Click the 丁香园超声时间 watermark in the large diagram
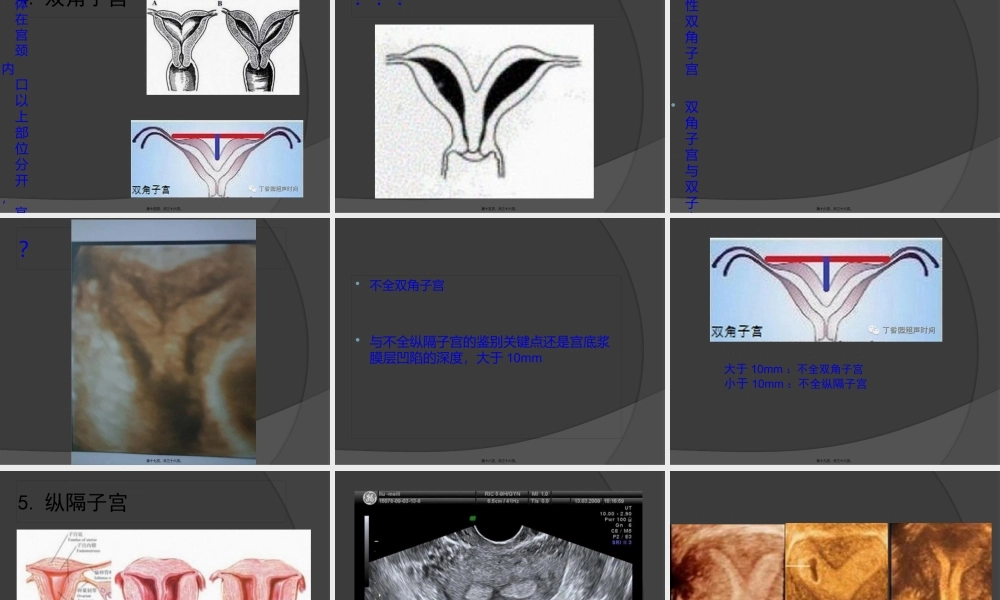Viewport: 1000px width, 600px height. pos(905,330)
